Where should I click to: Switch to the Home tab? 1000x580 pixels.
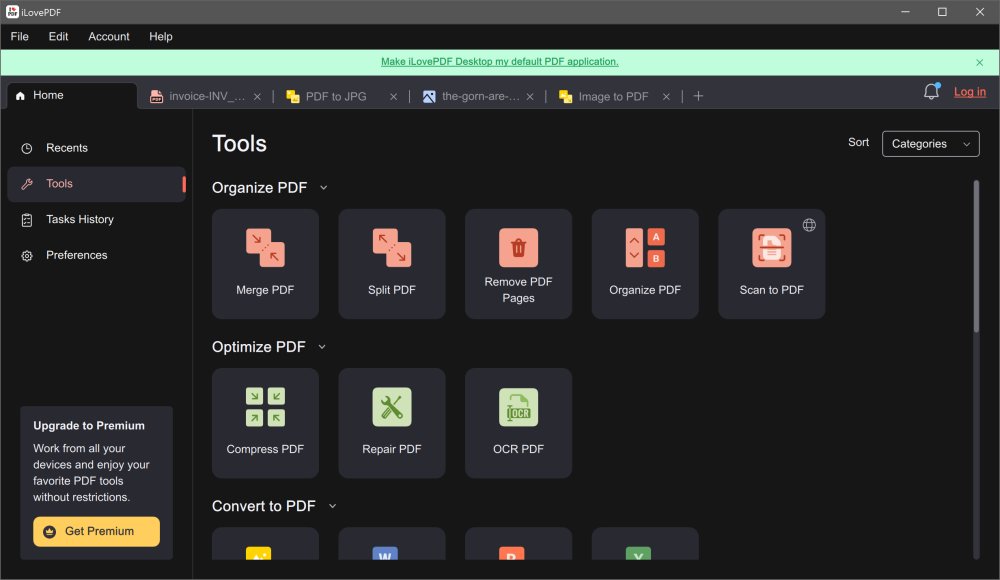[x=72, y=96]
